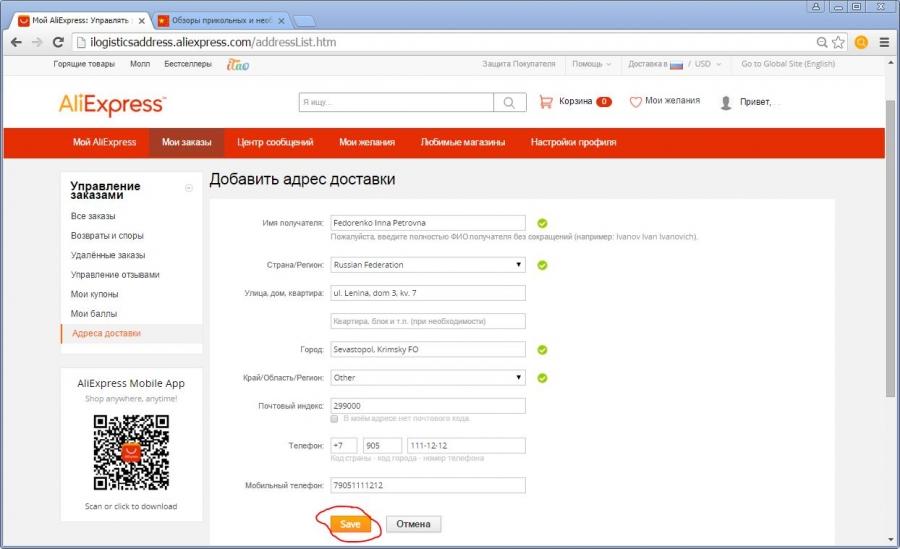
Task: Click the mobile app QR code
Action: click(131, 452)
